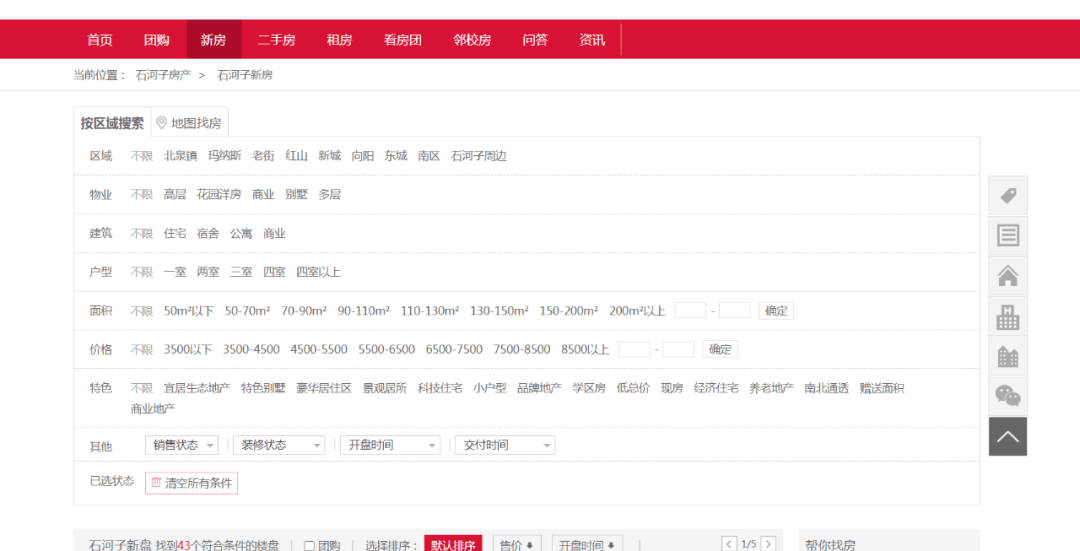Viewport: 1080px width, 551px height.
Task: Choose feature 宜居生态地产
Action: [197, 388]
